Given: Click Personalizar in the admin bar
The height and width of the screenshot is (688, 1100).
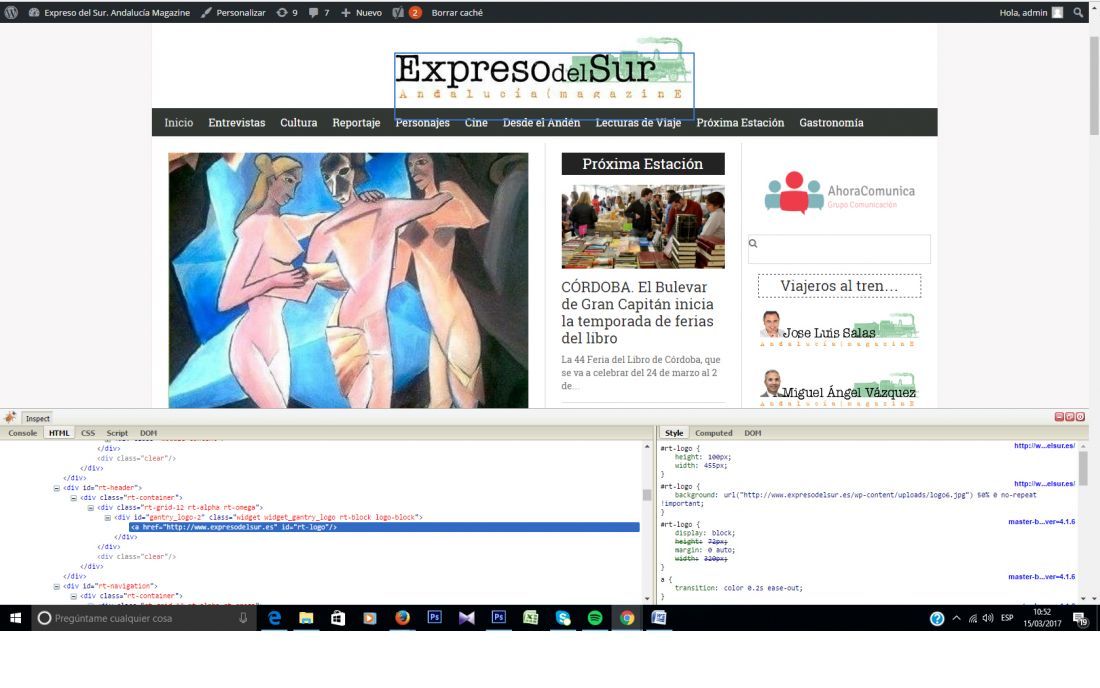Looking at the screenshot, I should click(x=234, y=13).
